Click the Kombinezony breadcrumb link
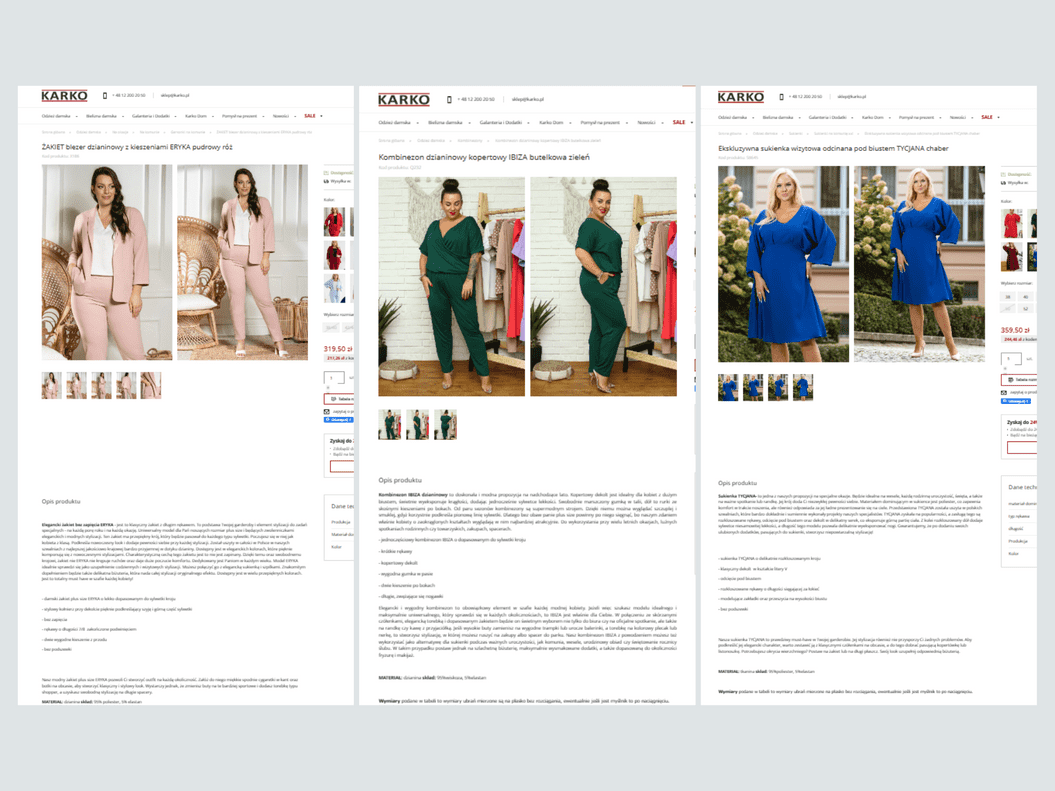The image size is (1055, 791). (x=467, y=140)
